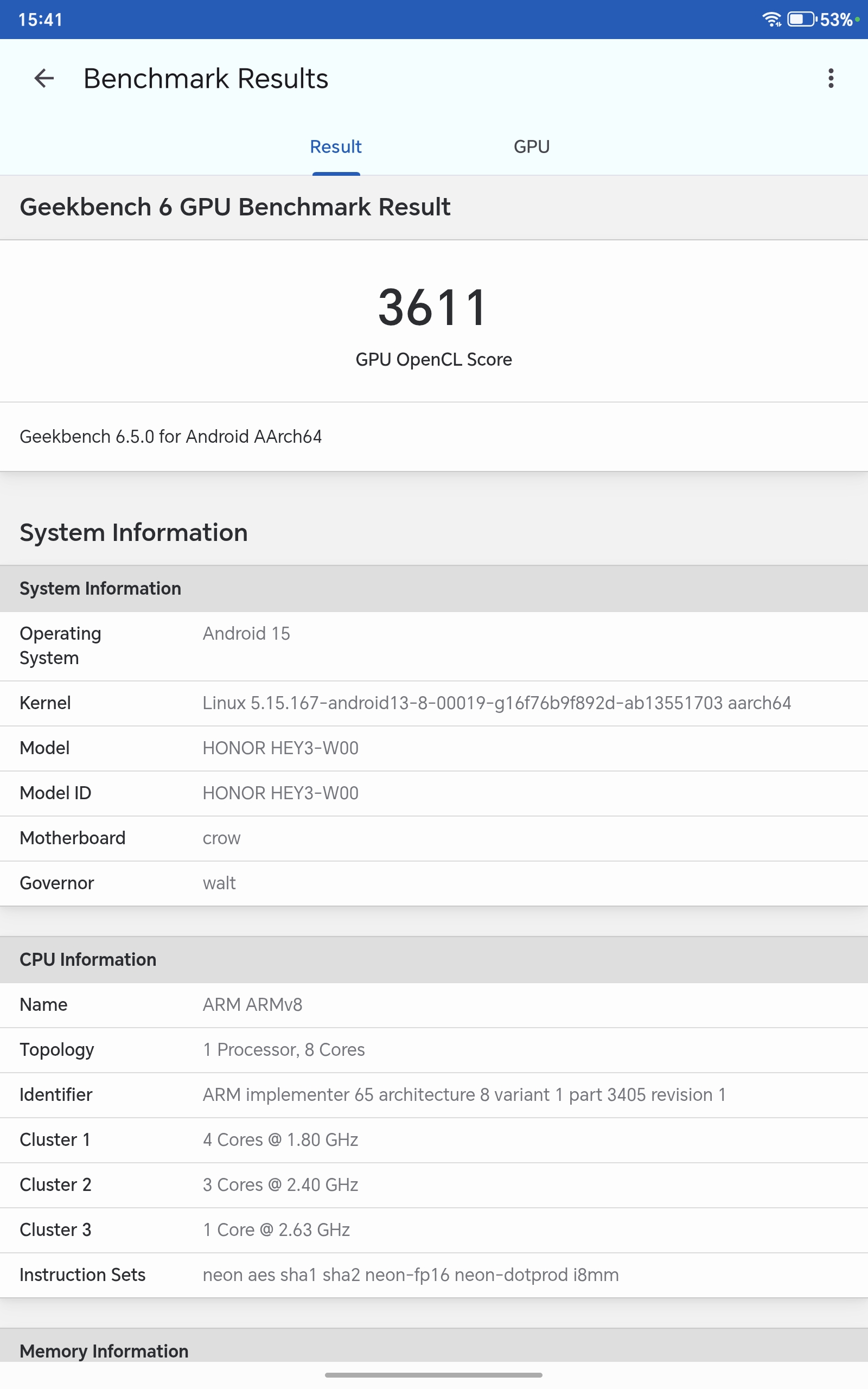The height and width of the screenshot is (1389, 868).
Task: Tap the 3611 GPU score number
Action: [x=433, y=308]
